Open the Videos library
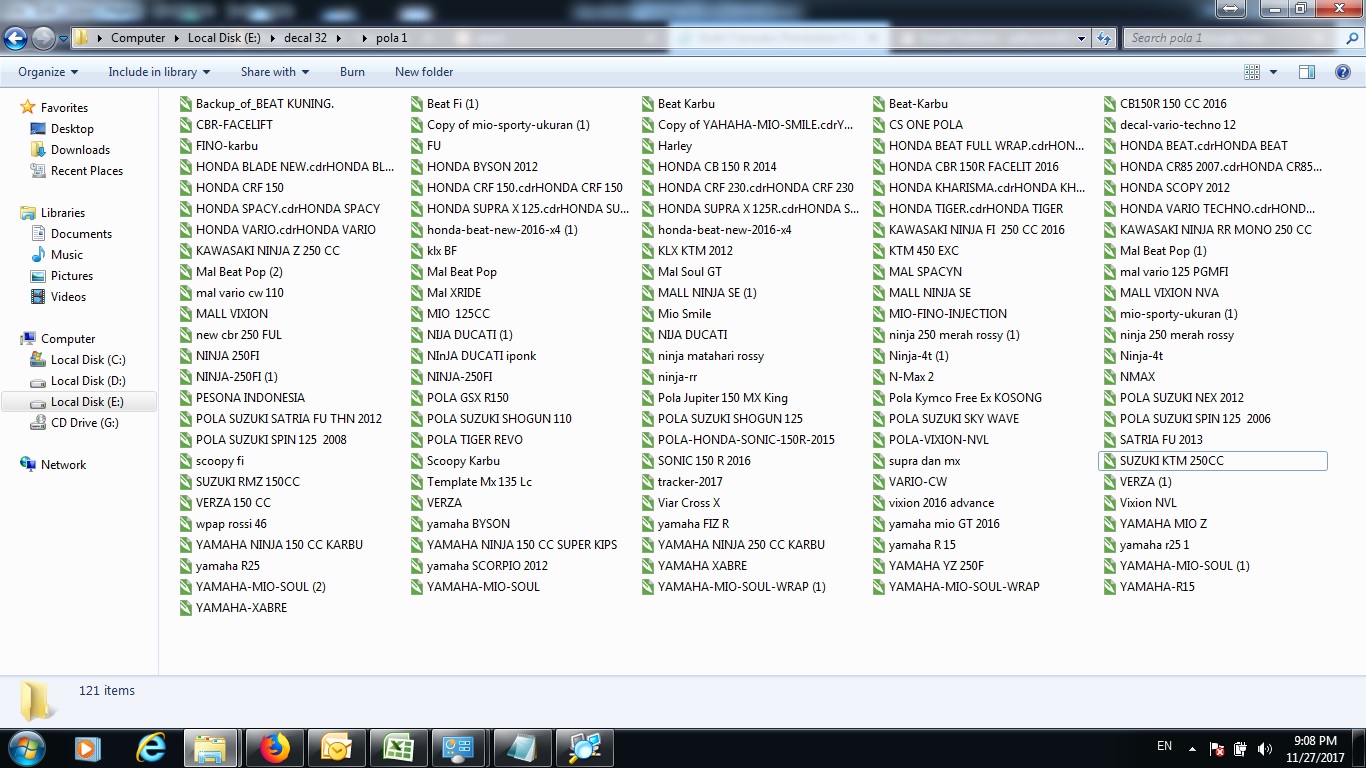Screen dimensions: 1366x768 (68, 297)
